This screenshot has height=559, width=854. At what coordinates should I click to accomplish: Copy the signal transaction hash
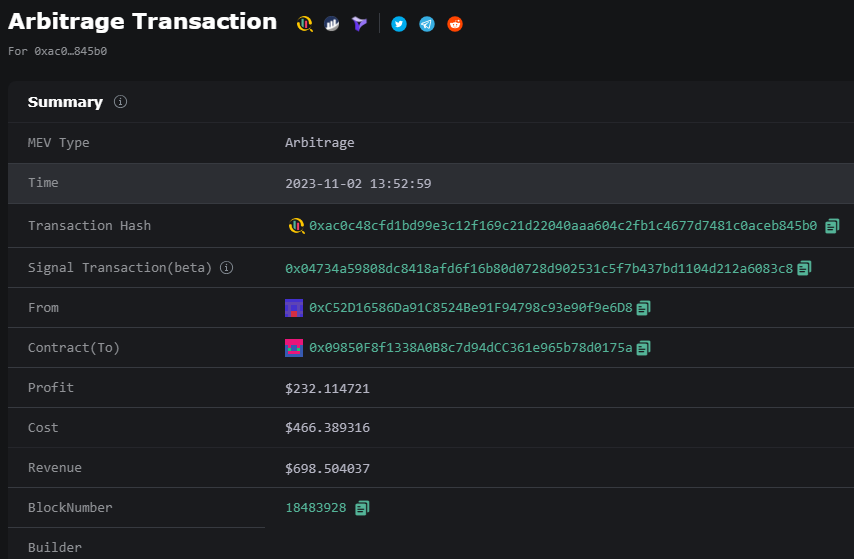coord(804,268)
